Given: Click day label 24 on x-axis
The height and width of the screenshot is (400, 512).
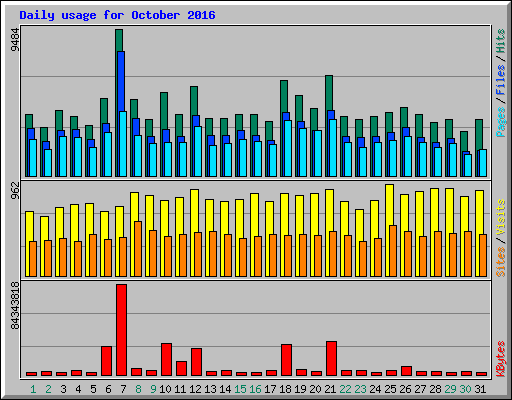Looking at the screenshot, I should [375, 389].
